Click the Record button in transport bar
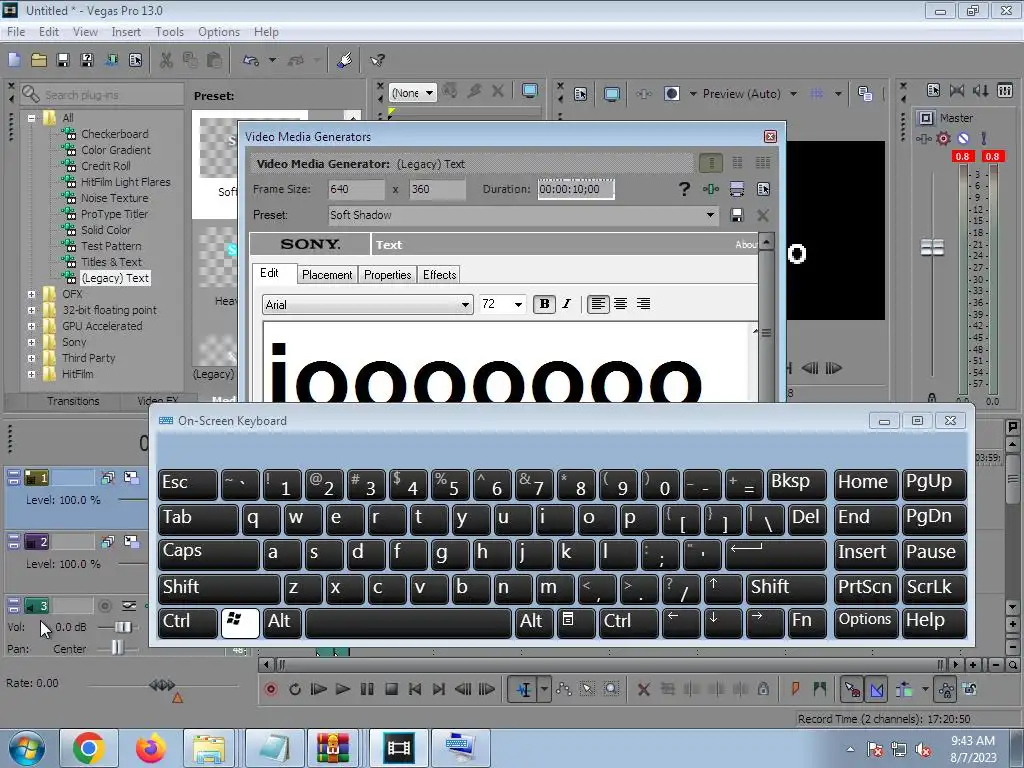 point(270,689)
